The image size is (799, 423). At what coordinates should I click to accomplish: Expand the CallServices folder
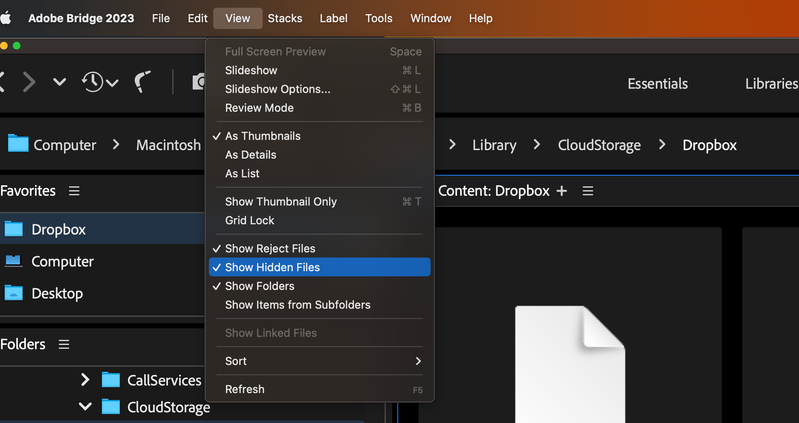point(85,380)
